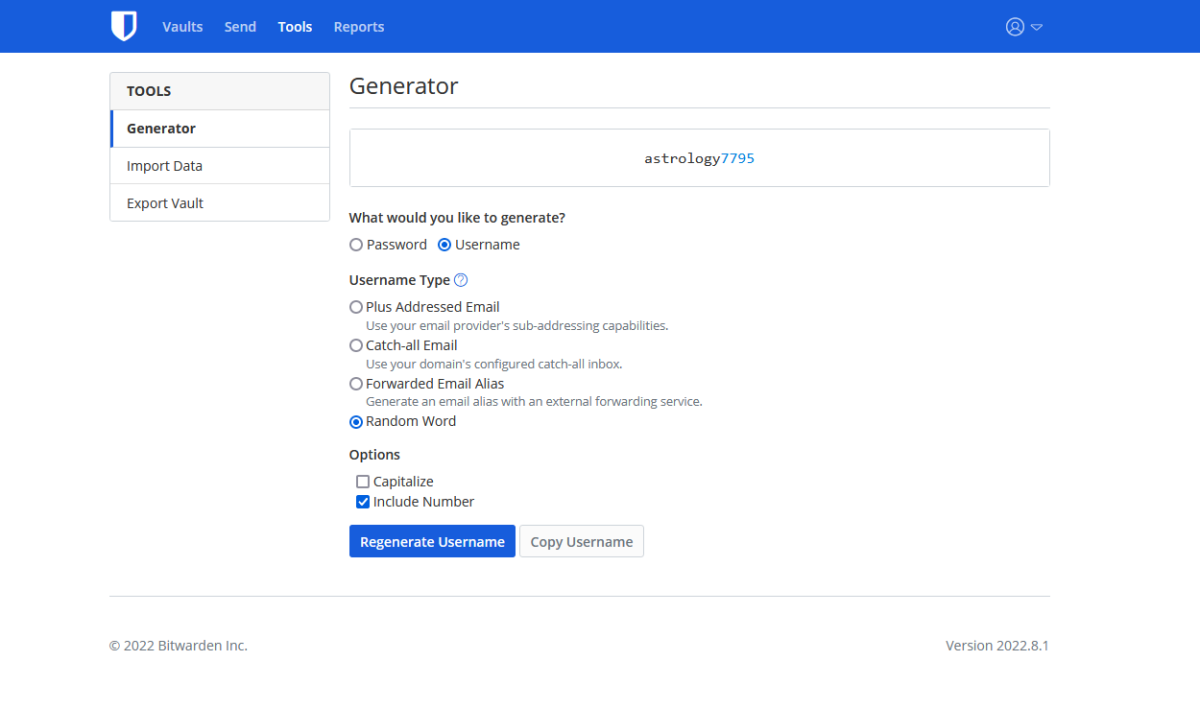This screenshot has height=708, width=1200.
Task: Click the external forwarding service description
Action: point(534,401)
